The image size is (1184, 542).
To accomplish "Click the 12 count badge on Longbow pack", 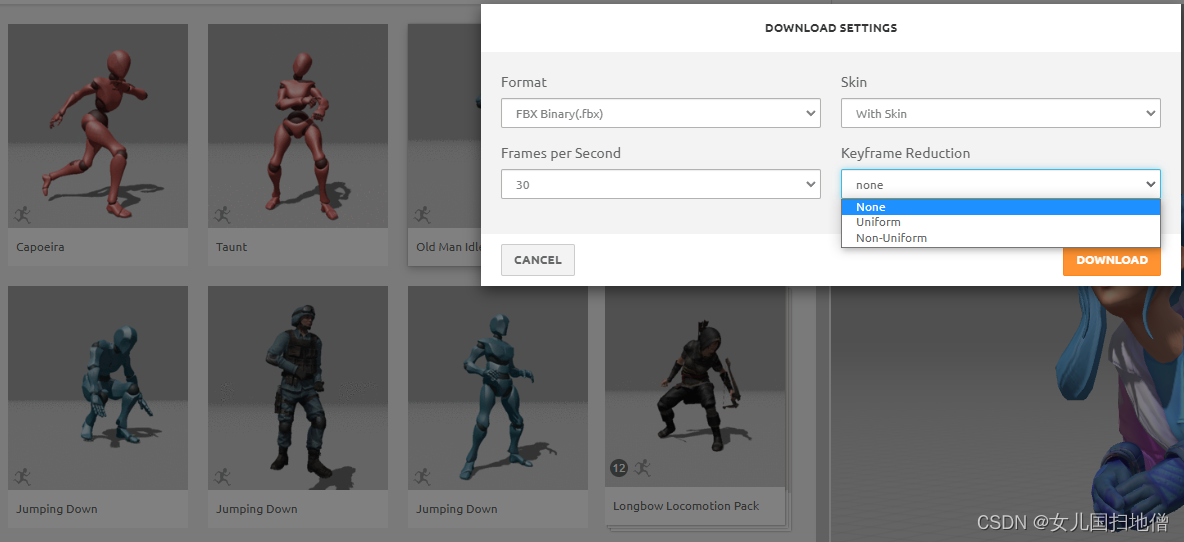I will point(619,469).
